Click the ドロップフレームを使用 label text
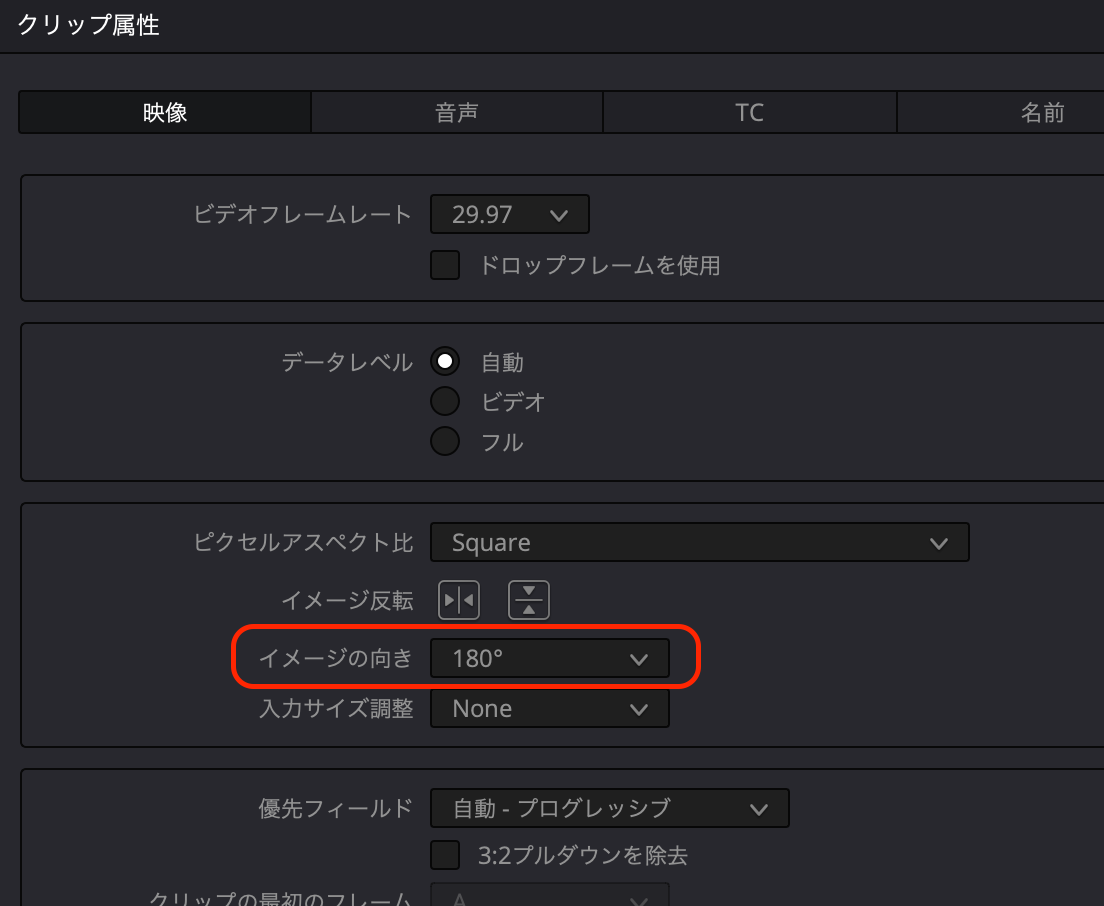This screenshot has width=1104, height=906. click(x=599, y=265)
